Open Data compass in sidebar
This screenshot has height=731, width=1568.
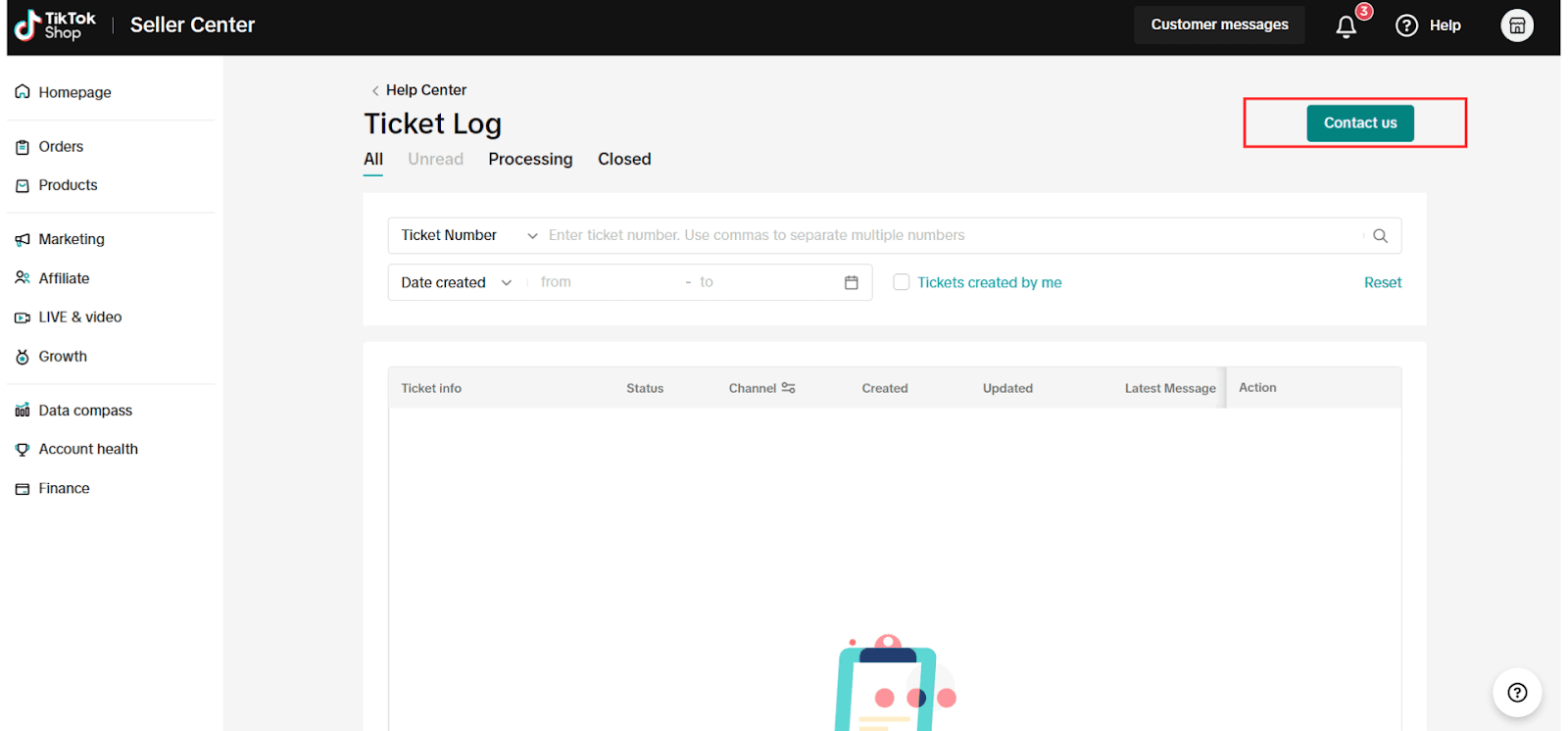84,411
